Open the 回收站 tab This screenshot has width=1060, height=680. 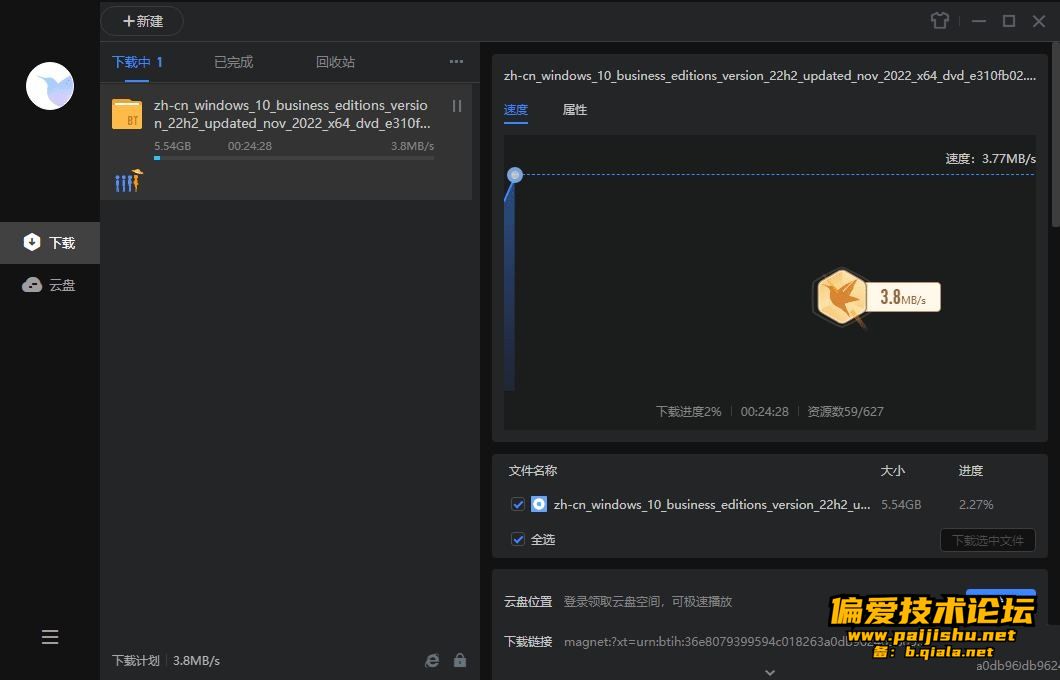335,62
